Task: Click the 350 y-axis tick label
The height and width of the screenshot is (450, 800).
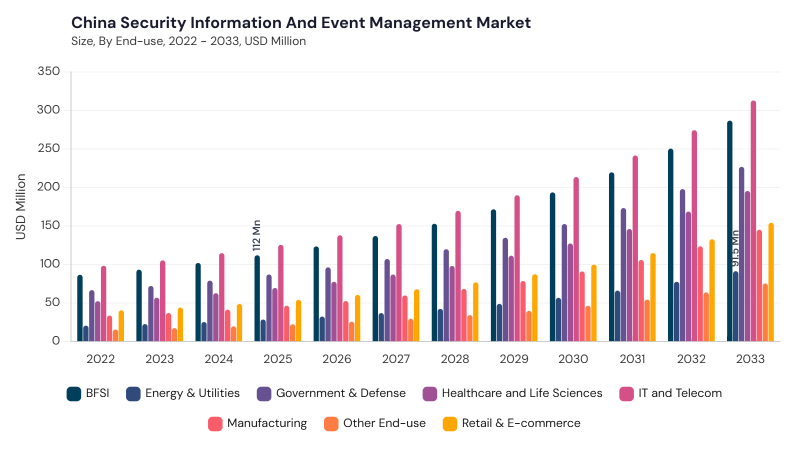Action: (48, 71)
